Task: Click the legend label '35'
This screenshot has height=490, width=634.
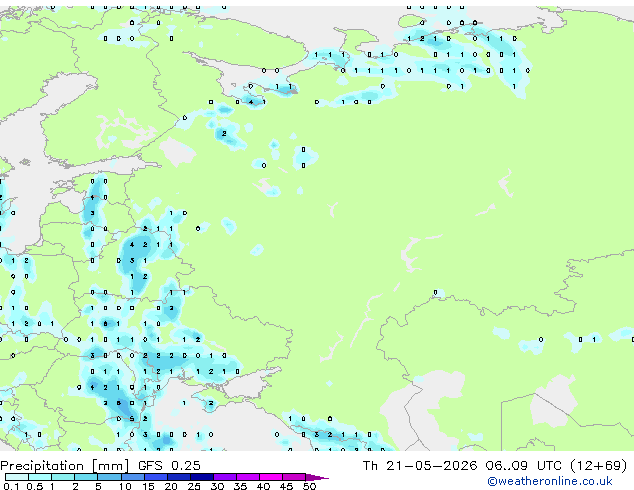Action: coord(240,486)
